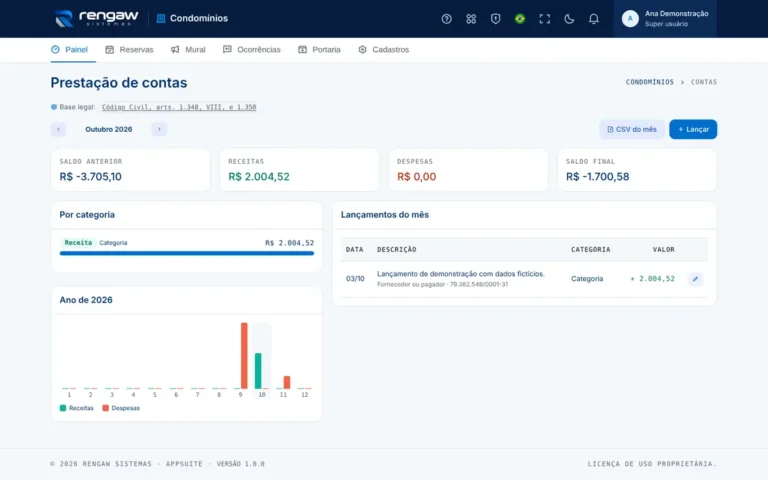Click the Por categoria heading
The image size is (768, 480).
coord(87,215)
